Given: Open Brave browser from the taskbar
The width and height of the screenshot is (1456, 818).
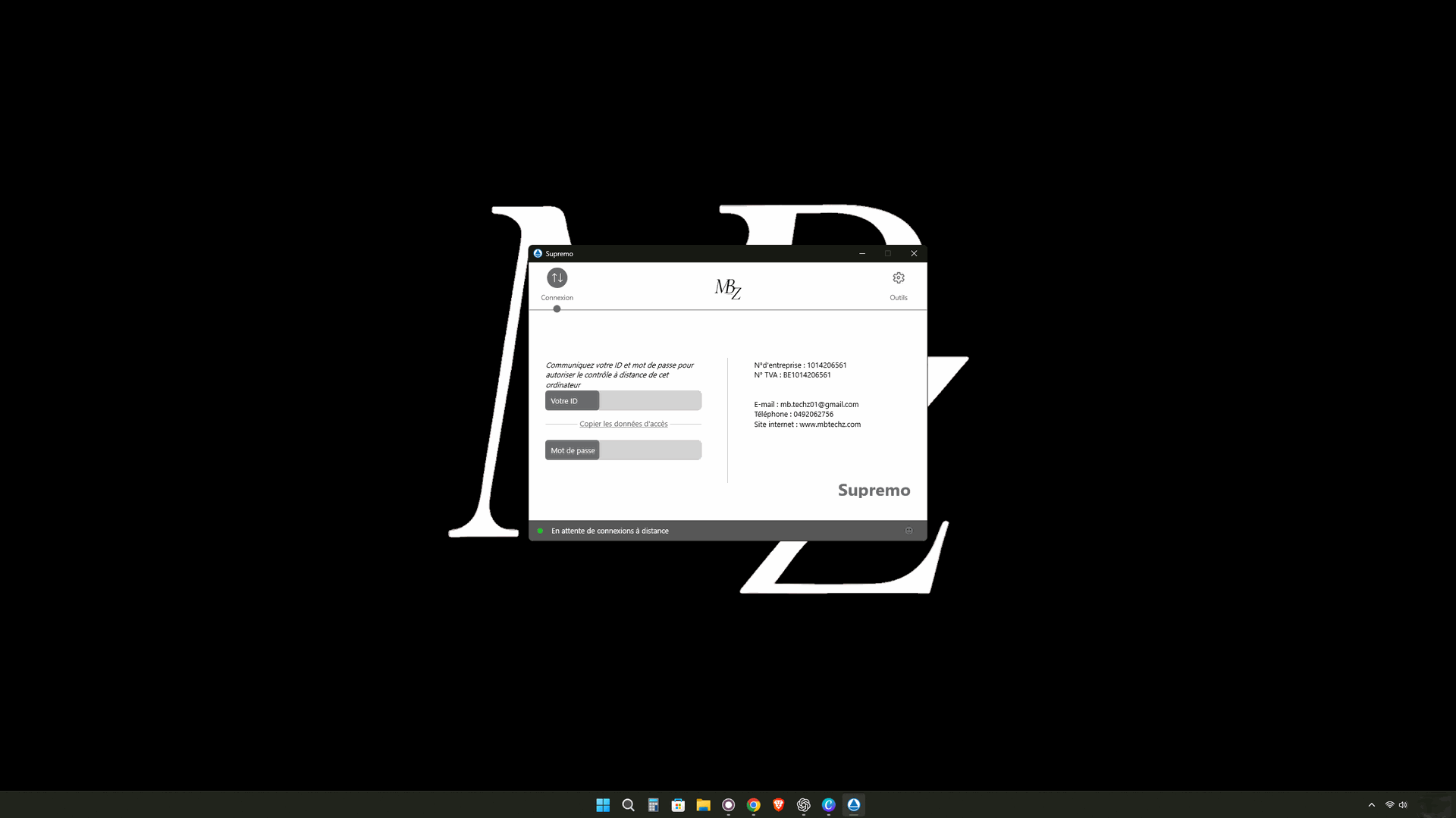Looking at the screenshot, I should pos(778,805).
